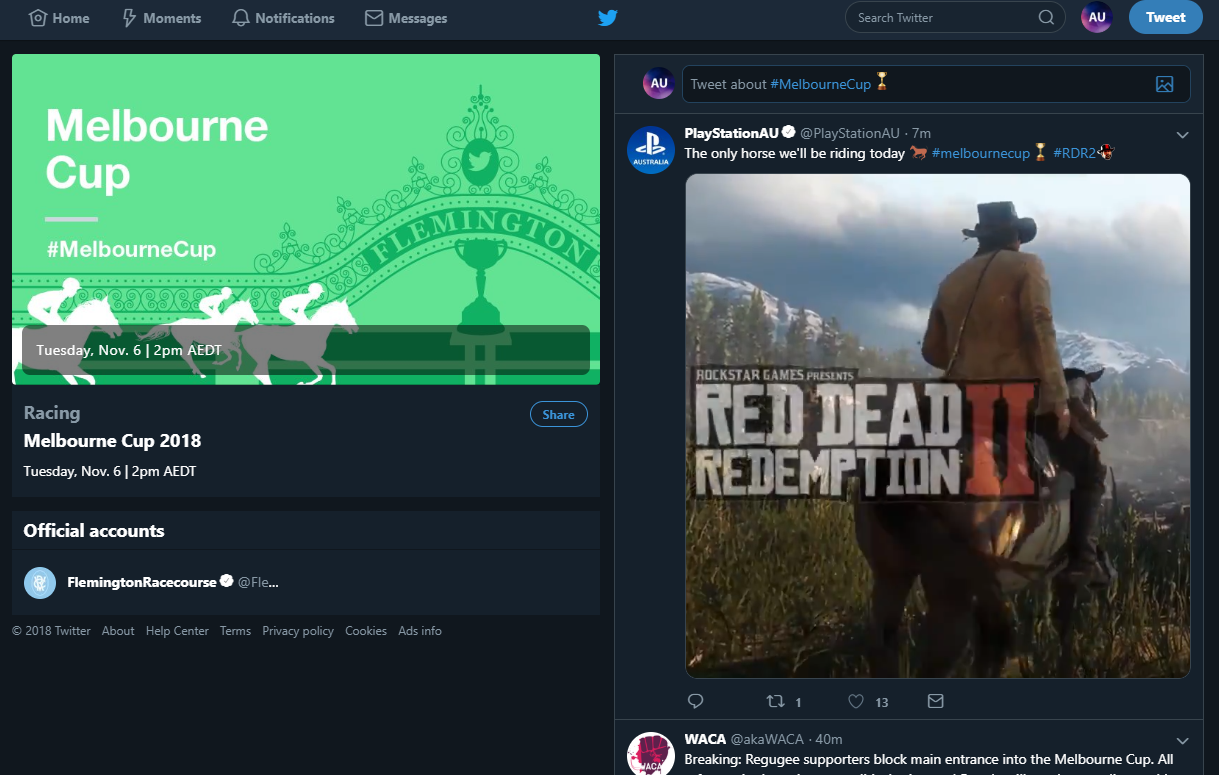Open the Terms footer link
The height and width of the screenshot is (775, 1219).
click(x=236, y=631)
